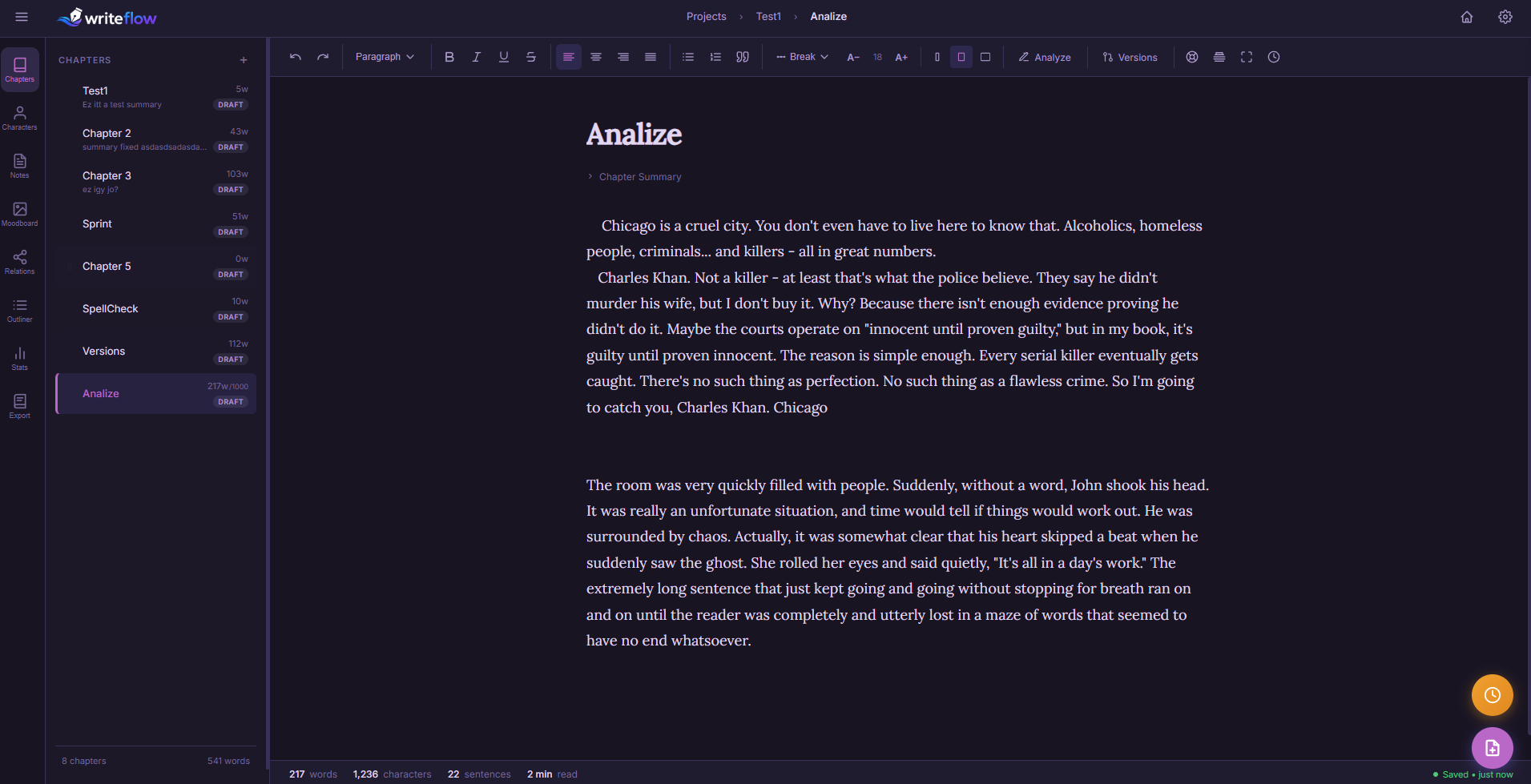The image size is (1531, 784).
Task: Open the Export sidebar tab
Action: click(x=20, y=406)
